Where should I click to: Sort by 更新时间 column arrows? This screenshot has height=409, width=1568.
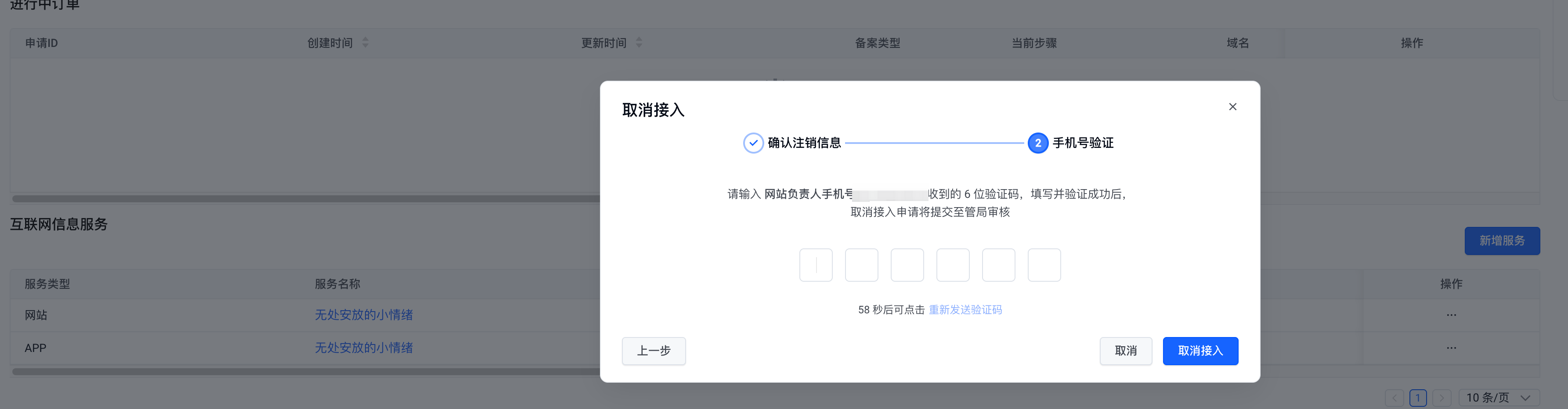point(639,43)
